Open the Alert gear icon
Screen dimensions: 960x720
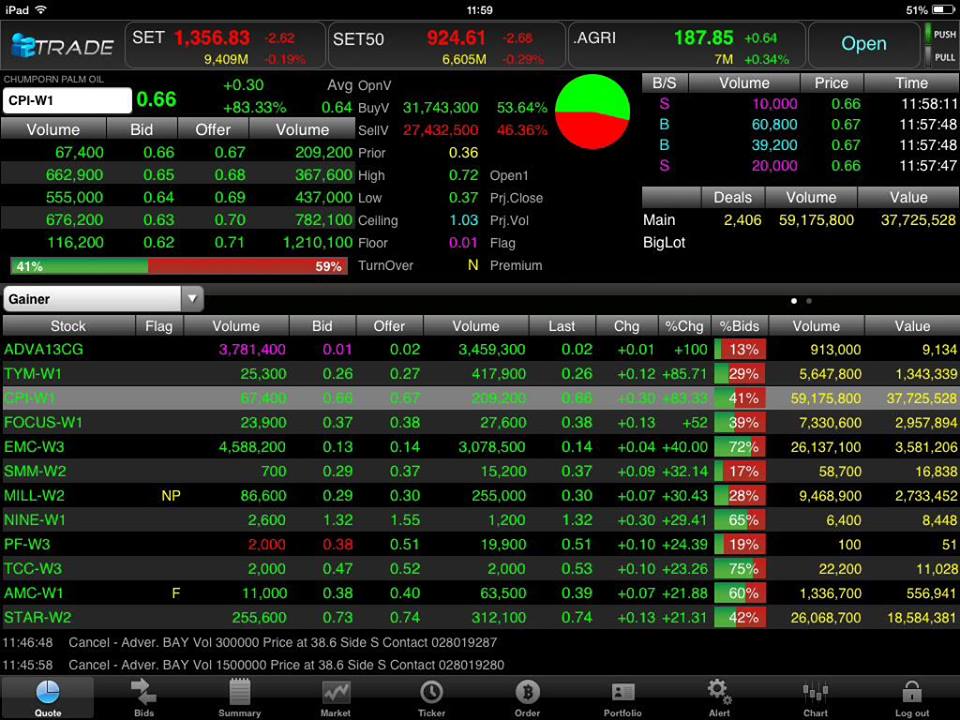pyautogui.click(x=719, y=692)
